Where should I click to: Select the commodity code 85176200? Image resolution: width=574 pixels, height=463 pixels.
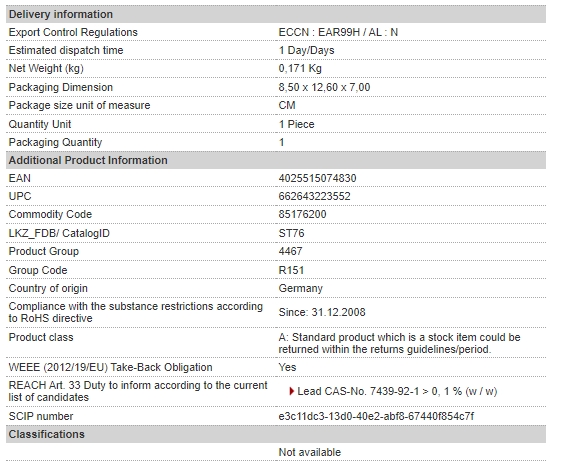tap(302, 214)
